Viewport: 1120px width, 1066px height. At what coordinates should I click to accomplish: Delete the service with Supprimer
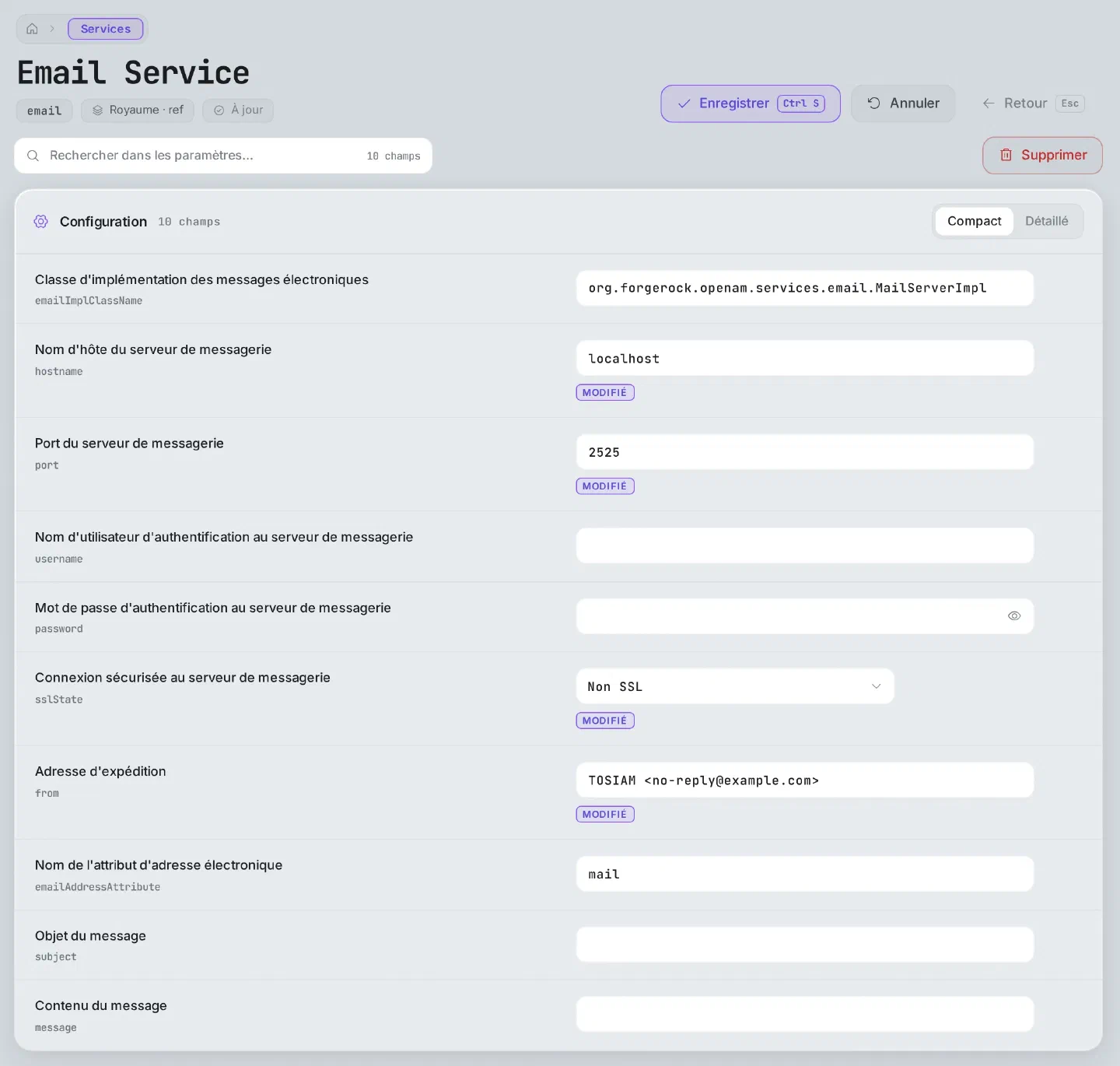pyautogui.click(x=1042, y=155)
